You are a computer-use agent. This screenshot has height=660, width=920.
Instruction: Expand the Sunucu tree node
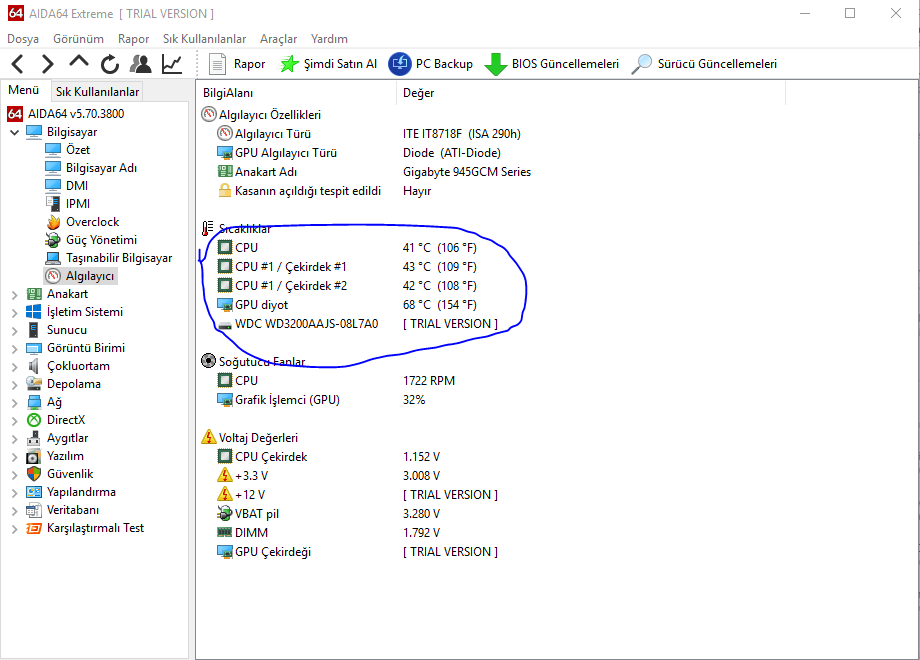15,331
